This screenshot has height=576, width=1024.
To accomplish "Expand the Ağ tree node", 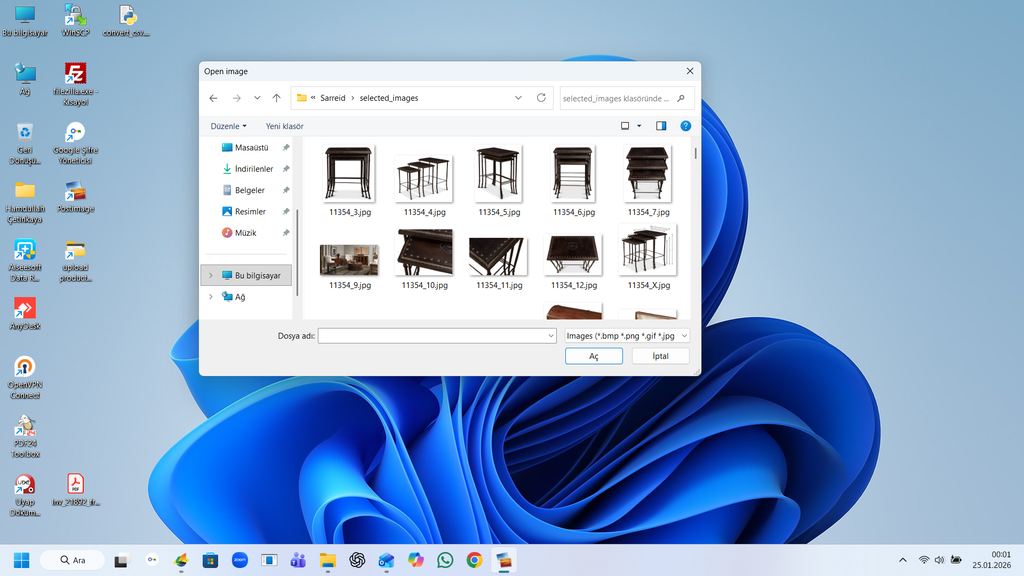I will pos(210,296).
